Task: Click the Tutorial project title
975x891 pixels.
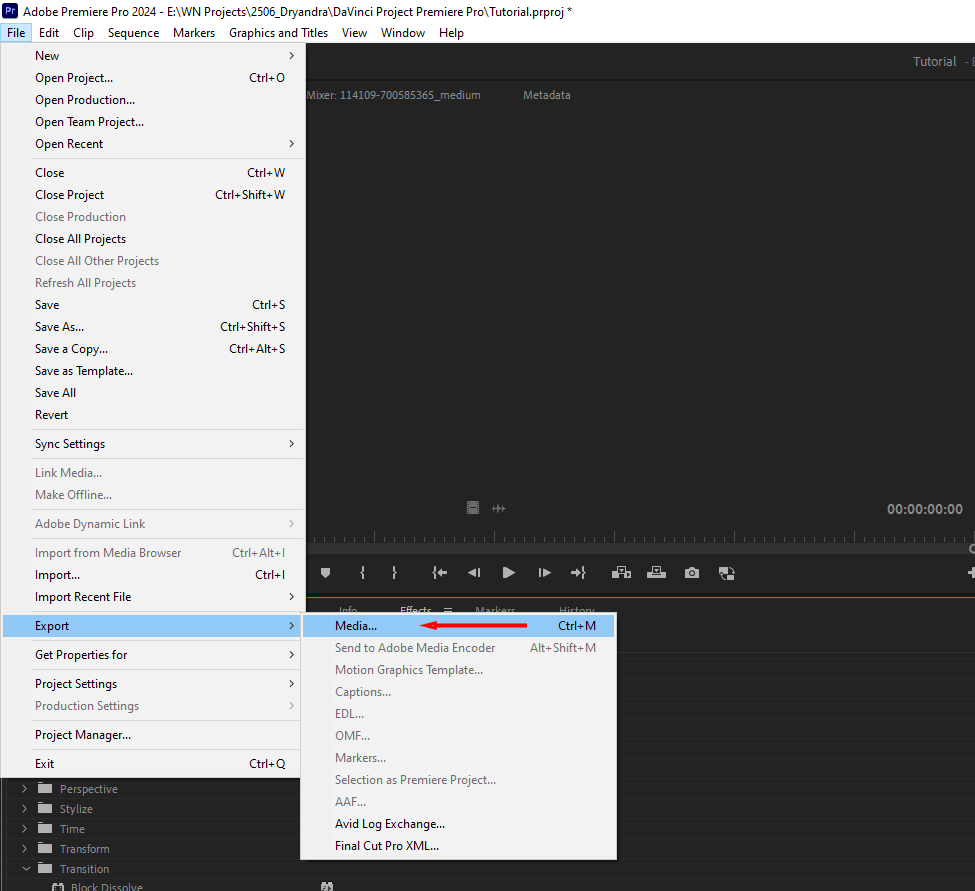Action: [x=934, y=62]
